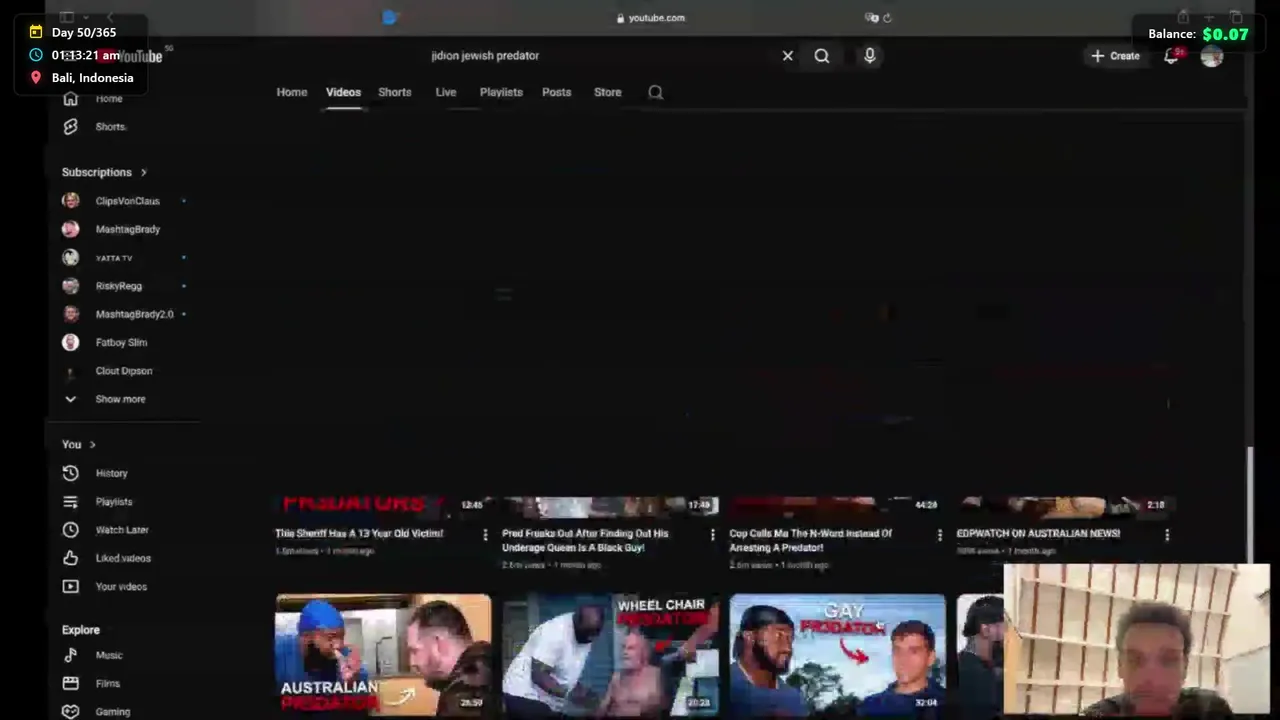Viewport: 1280px width, 720px height.
Task: Open the Store tab
Action: pos(607,92)
